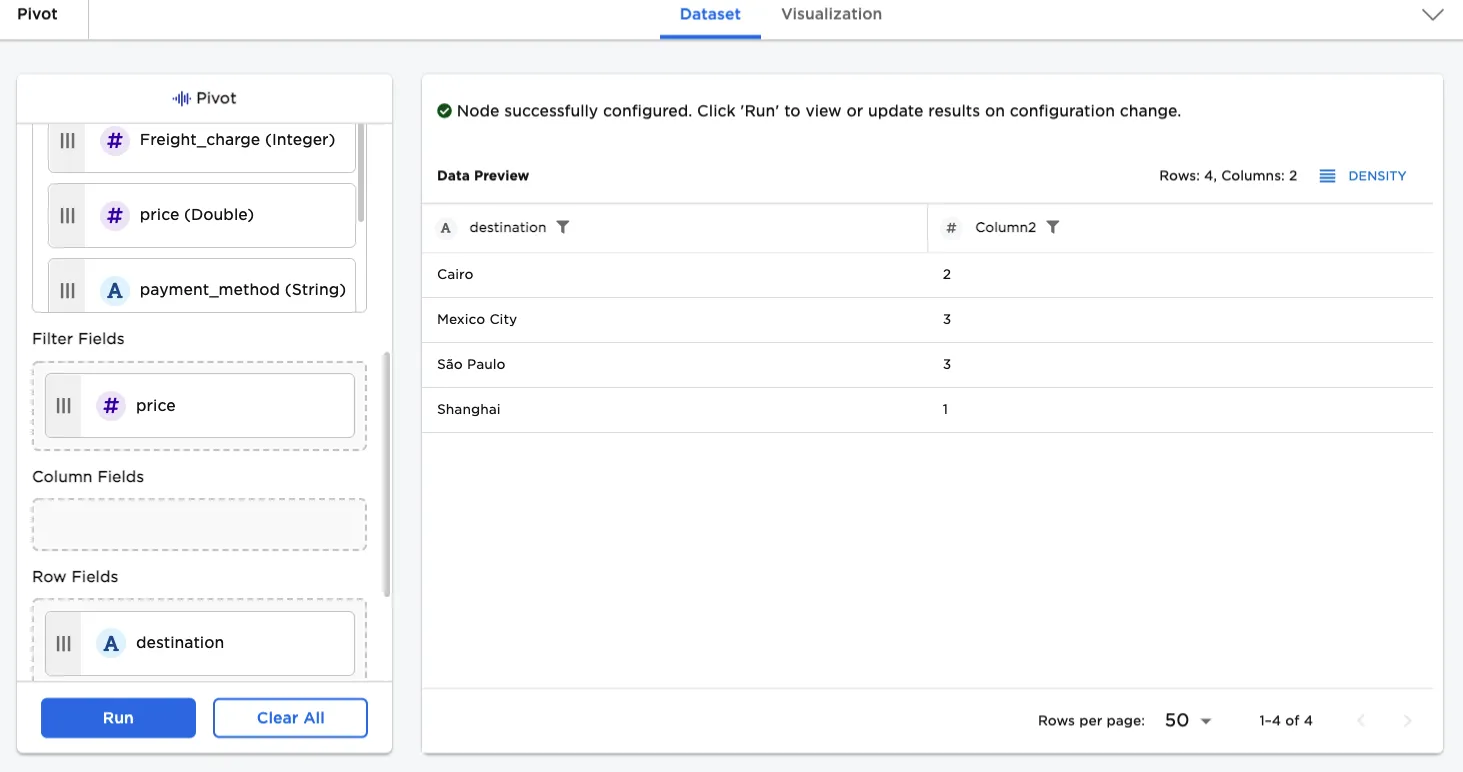
Task: Click the empty Column Fields drop zone
Action: (x=198, y=524)
